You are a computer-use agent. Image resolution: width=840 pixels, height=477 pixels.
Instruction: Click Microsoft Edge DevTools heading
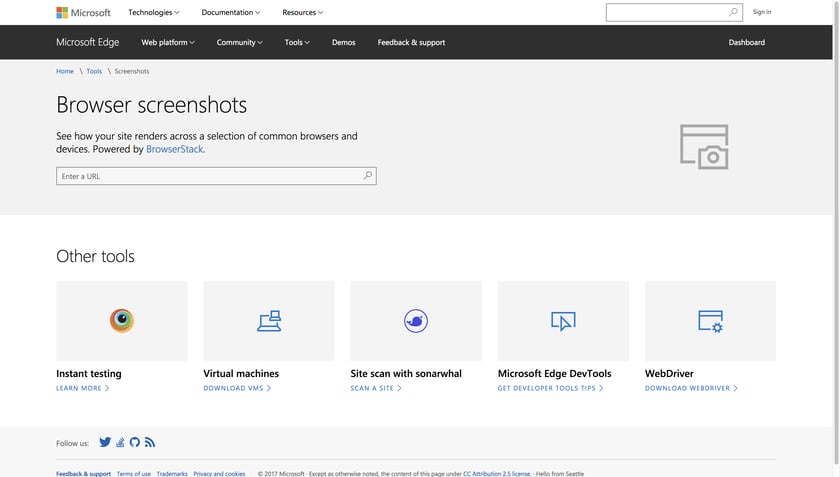pos(554,374)
